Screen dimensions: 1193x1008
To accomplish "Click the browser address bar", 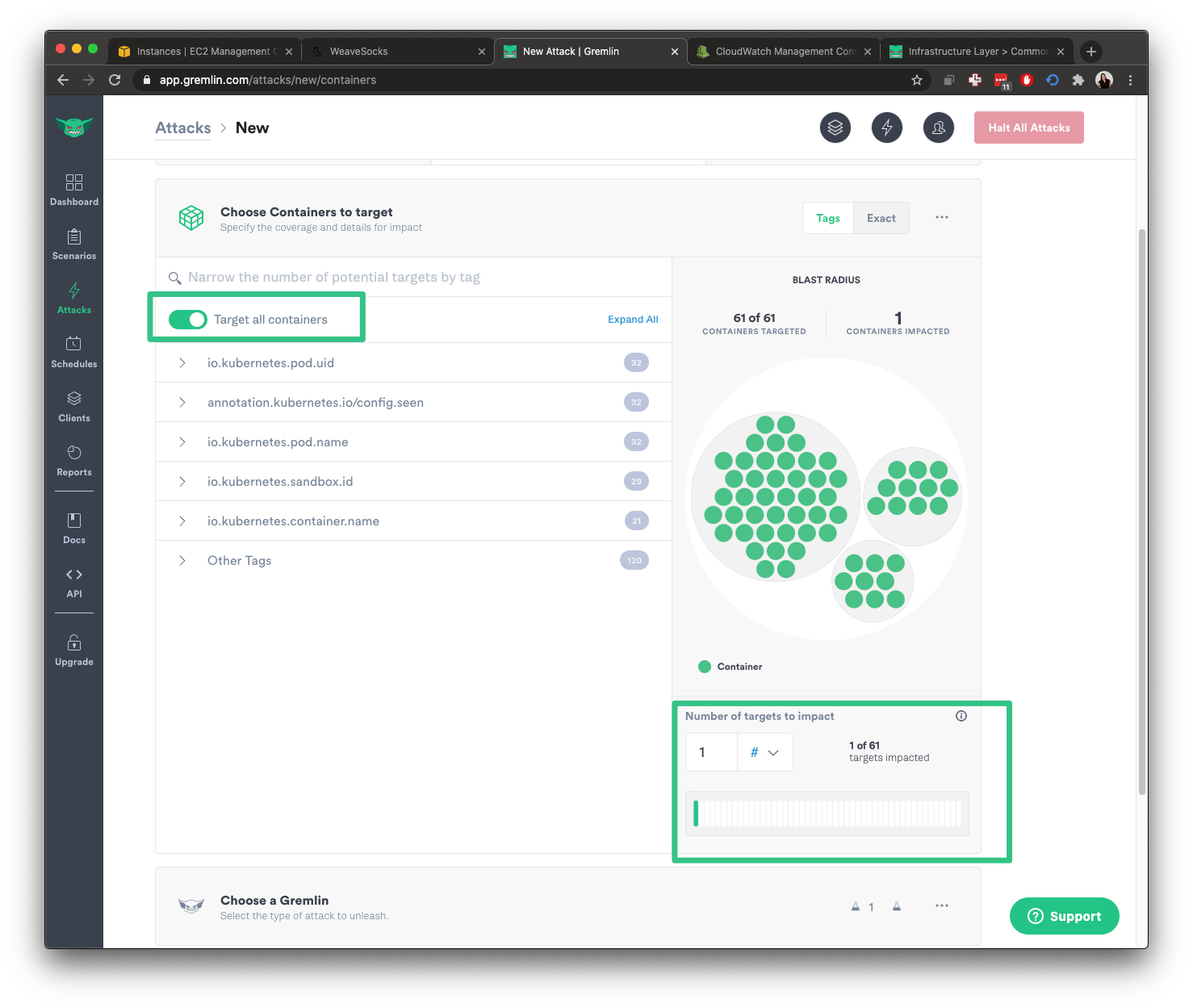I will tap(533, 80).
